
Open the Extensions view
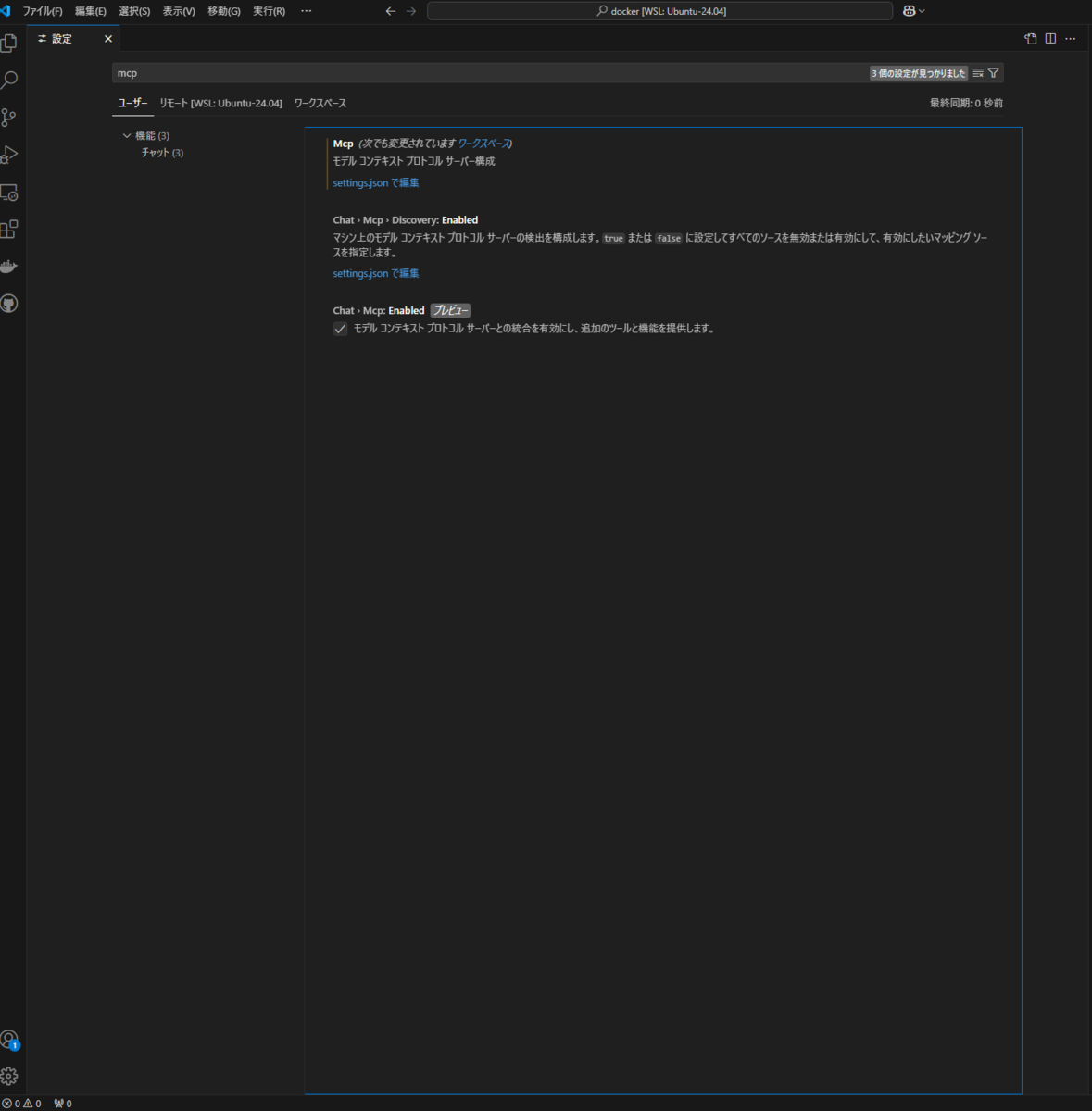click(x=10, y=230)
